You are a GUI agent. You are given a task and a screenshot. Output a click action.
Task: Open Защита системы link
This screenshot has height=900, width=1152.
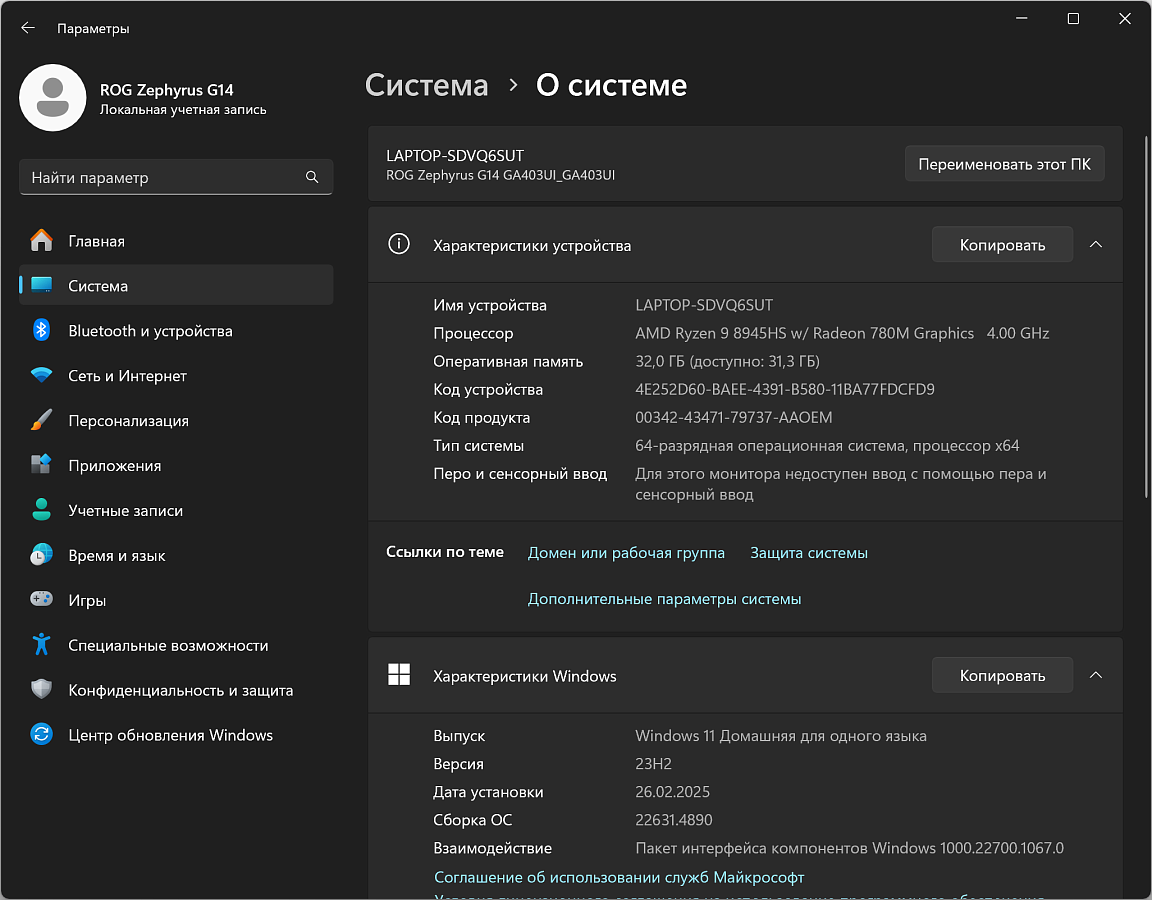pyautogui.click(x=809, y=552)
